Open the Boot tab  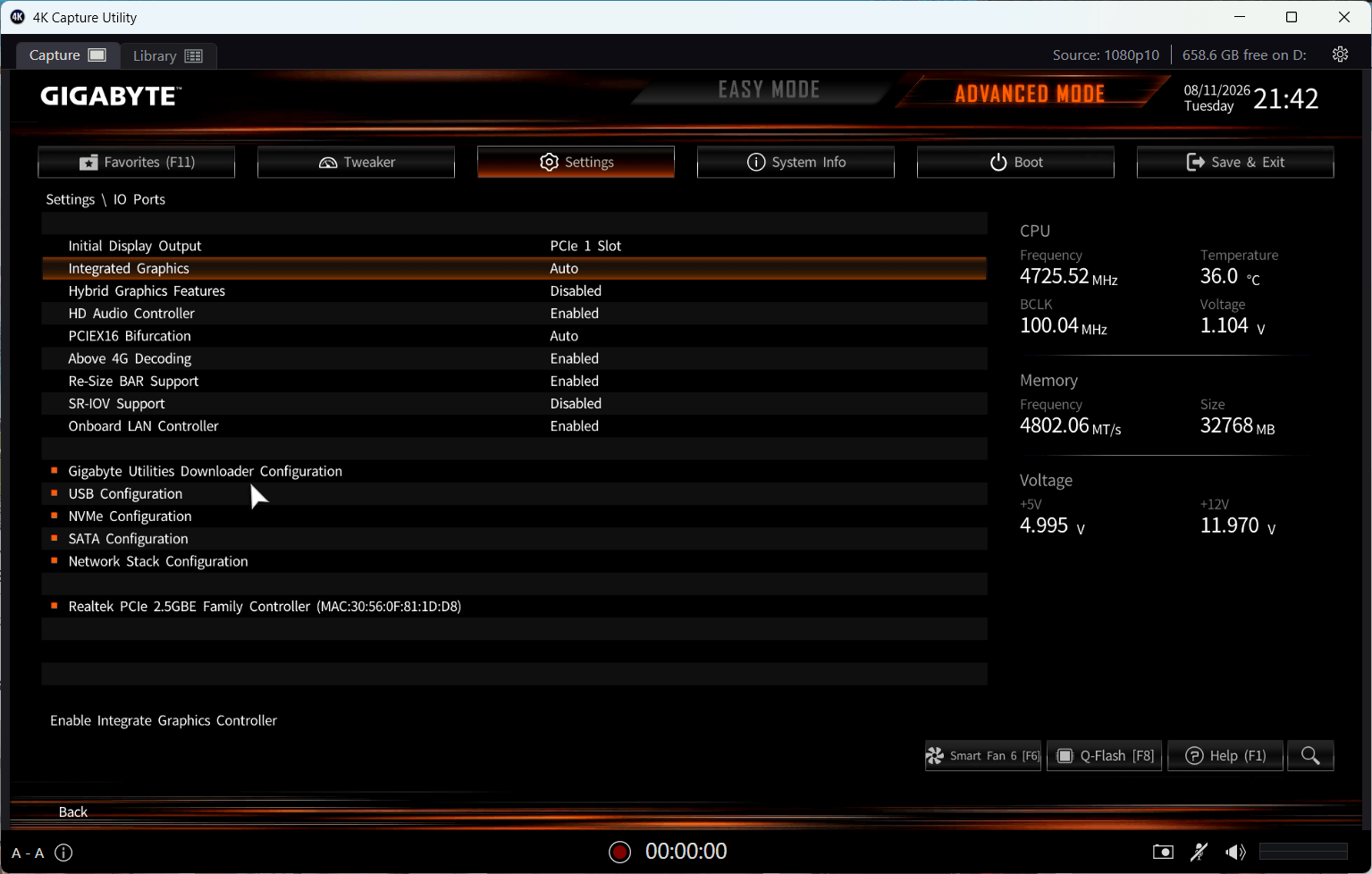tap(1015, 162)
